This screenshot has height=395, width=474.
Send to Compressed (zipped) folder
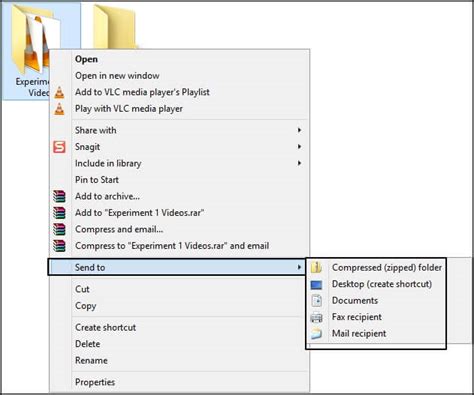click(387, 268)
